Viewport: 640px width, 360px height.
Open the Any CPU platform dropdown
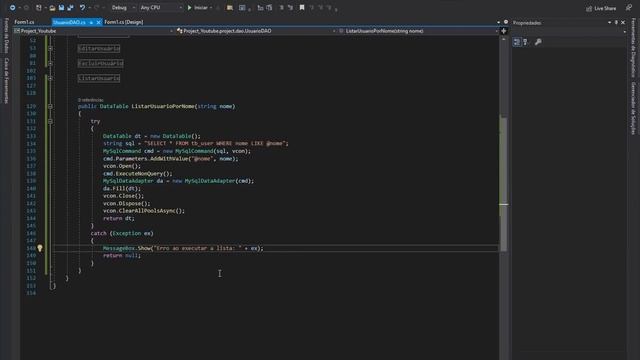(x=161, y=8)
